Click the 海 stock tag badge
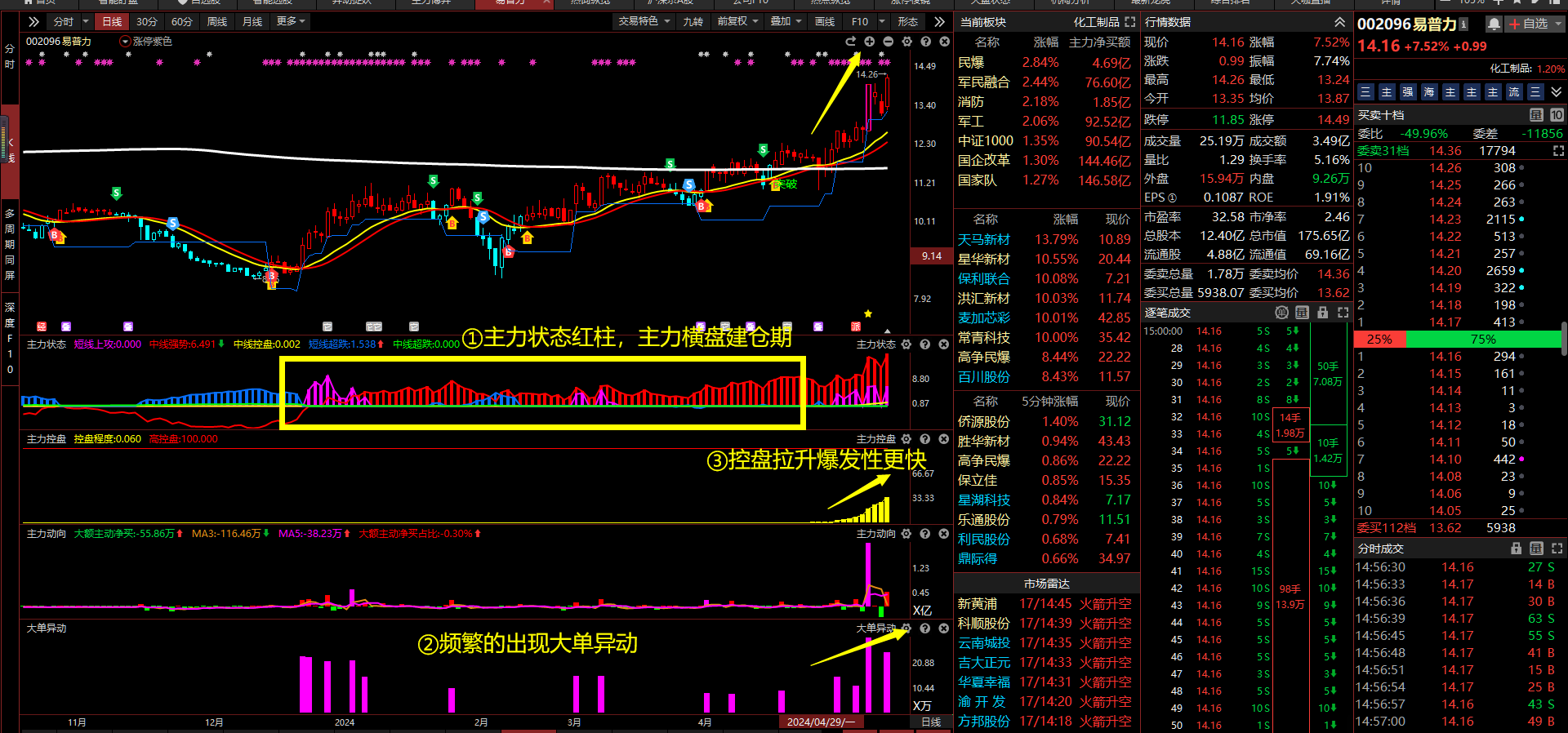 tap(1429, 92)
